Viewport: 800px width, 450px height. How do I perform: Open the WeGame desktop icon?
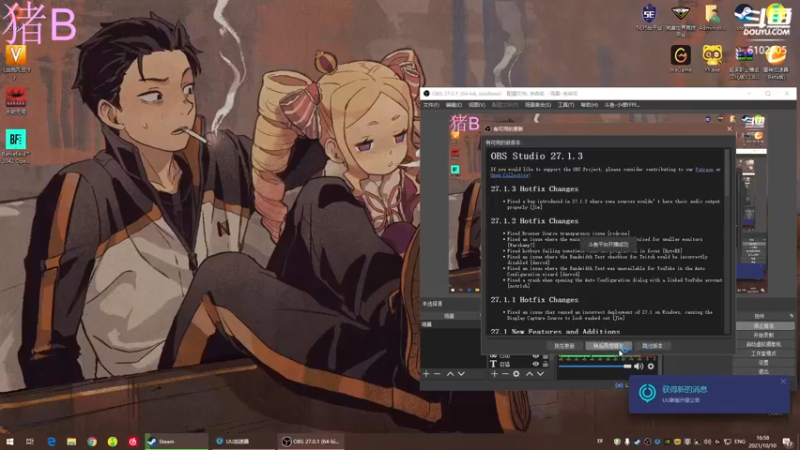pyautogui.click(x=681, y=59)
